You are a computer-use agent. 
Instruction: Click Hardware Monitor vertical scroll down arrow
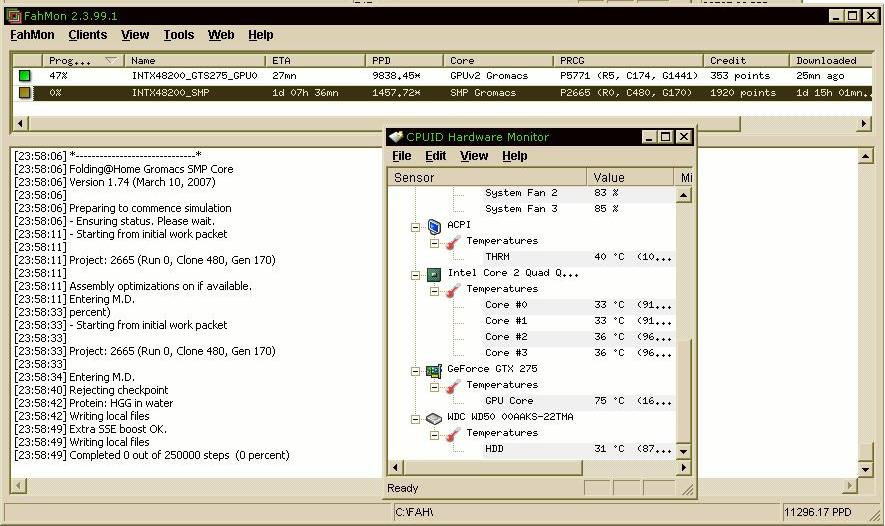[684, 452]
